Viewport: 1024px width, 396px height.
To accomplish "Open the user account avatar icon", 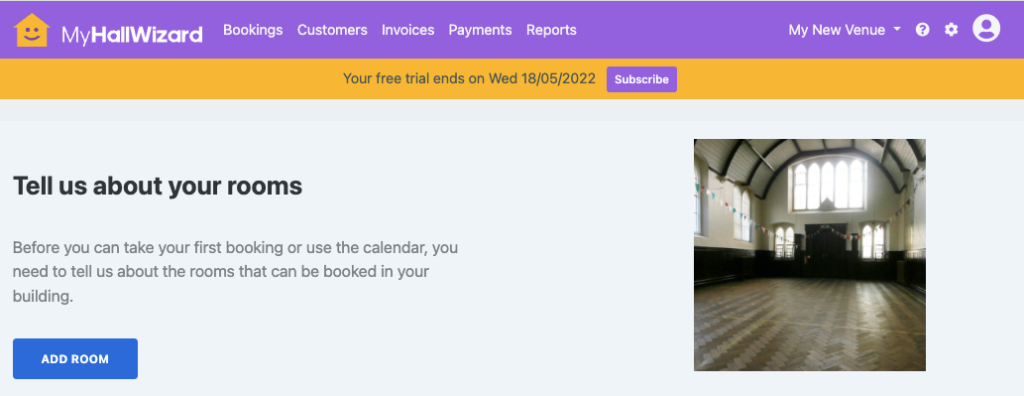I will (986, 29).
